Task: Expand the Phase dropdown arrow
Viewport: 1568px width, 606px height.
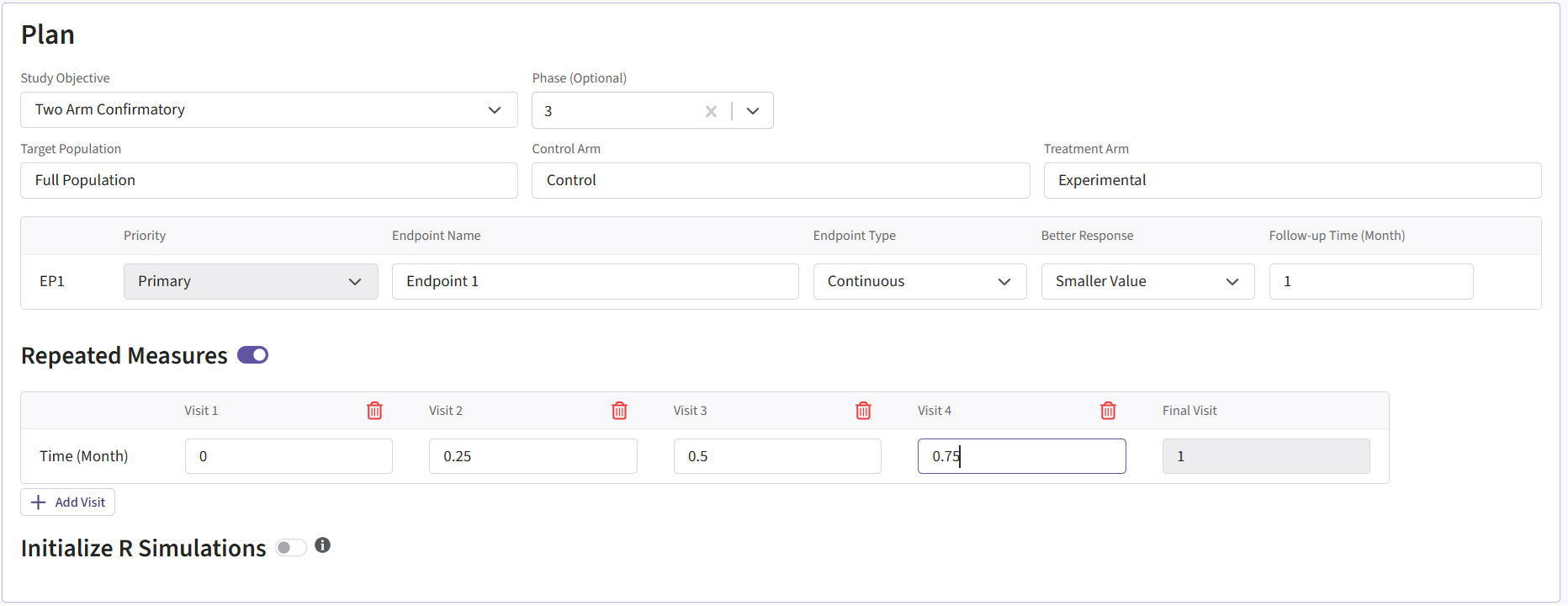Action: pos(753,111)
